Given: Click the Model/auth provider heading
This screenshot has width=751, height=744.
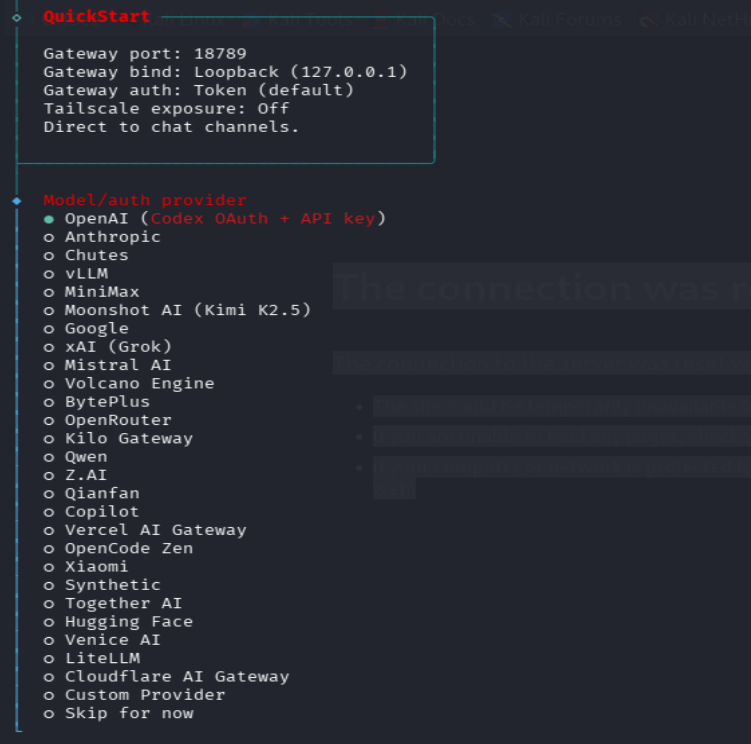Looking at the screenshot, I should [x=145, y=200].
